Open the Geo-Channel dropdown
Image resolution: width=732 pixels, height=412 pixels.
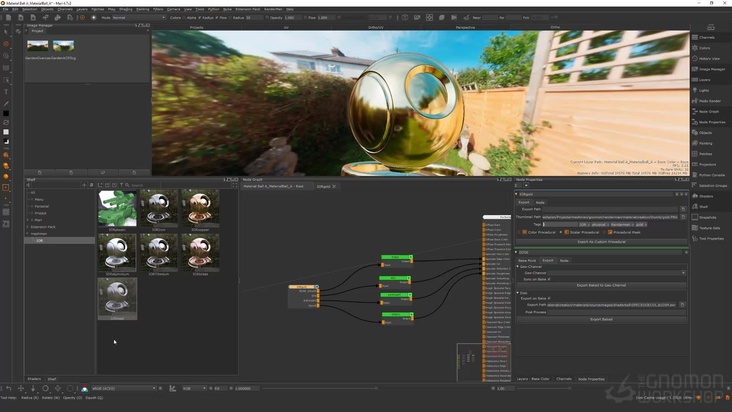(x=617, y=273)
